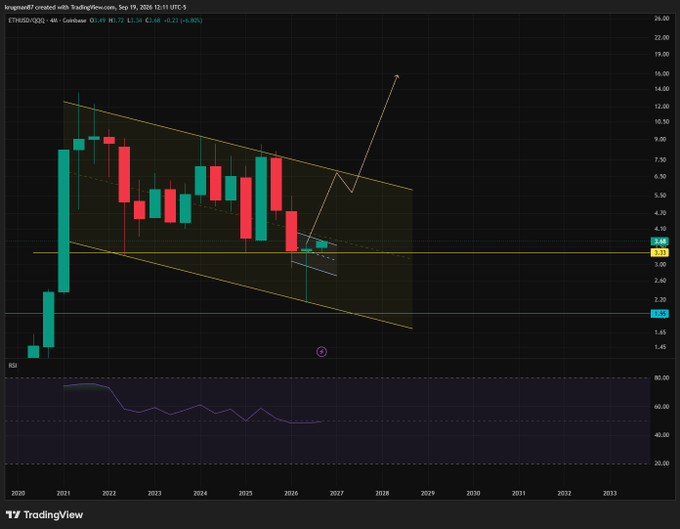The width and height of the screenshot is (680, 529).
Task: Click the TradingView logo at bottom left
Action: (x=44, y=515)
